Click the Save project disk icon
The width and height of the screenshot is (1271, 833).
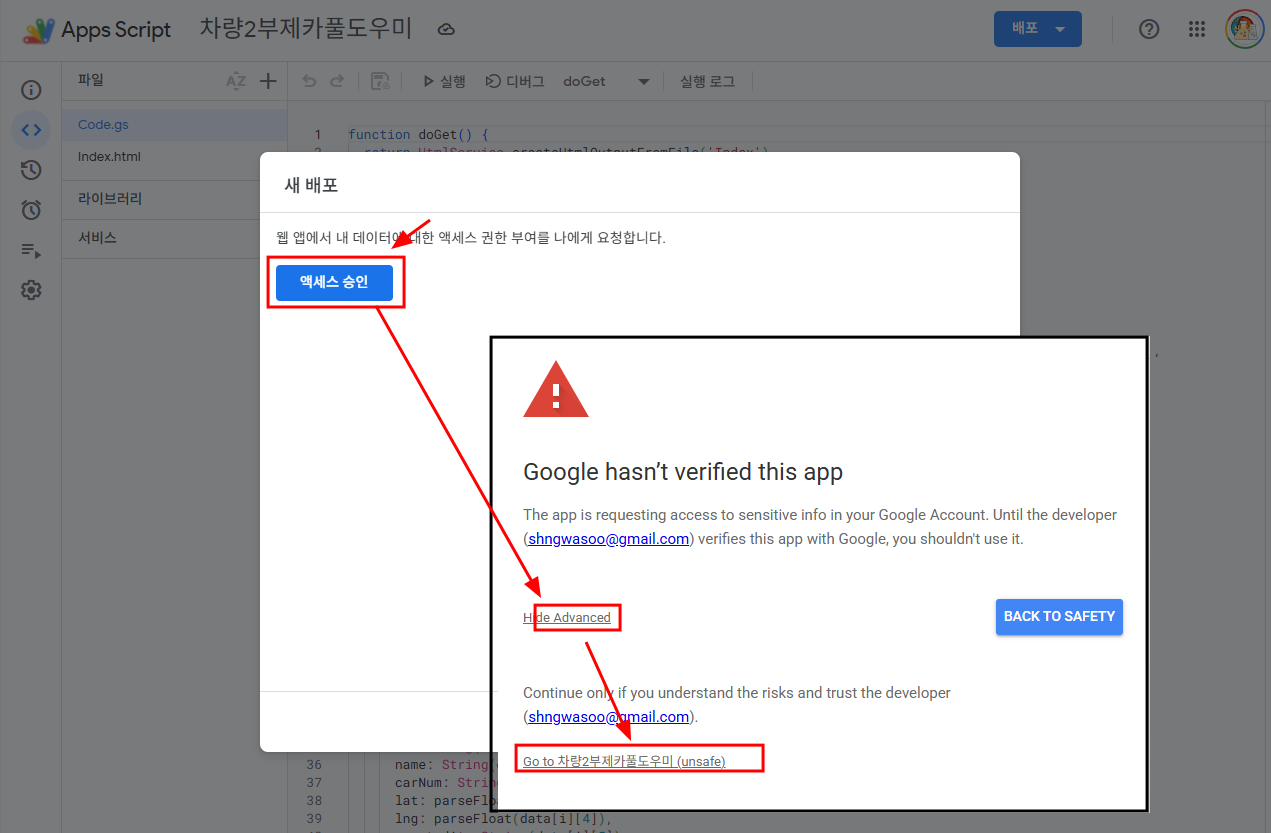(x=380, y=81)
